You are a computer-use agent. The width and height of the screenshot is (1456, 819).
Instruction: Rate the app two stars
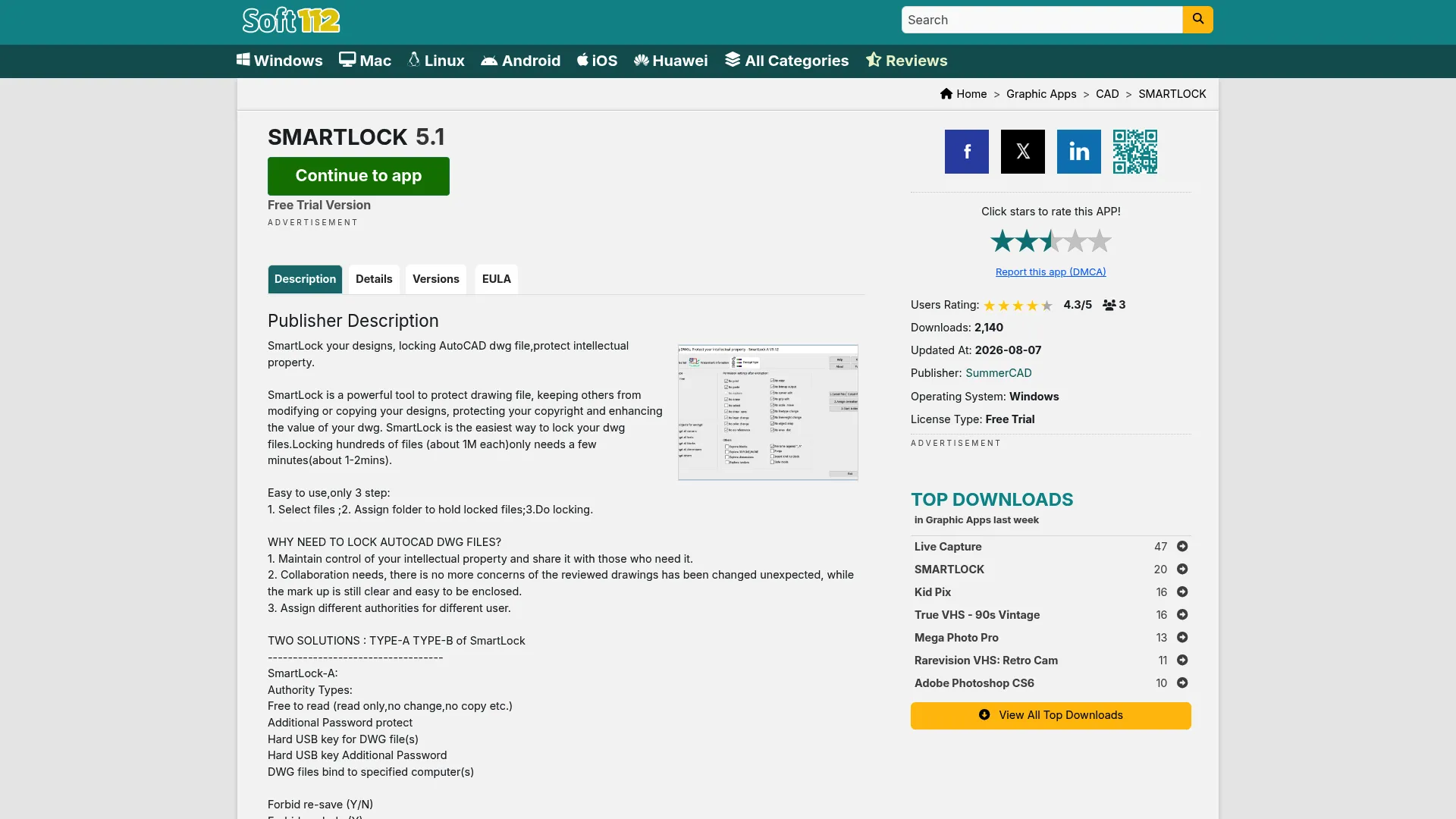(x=1027, y=241)
